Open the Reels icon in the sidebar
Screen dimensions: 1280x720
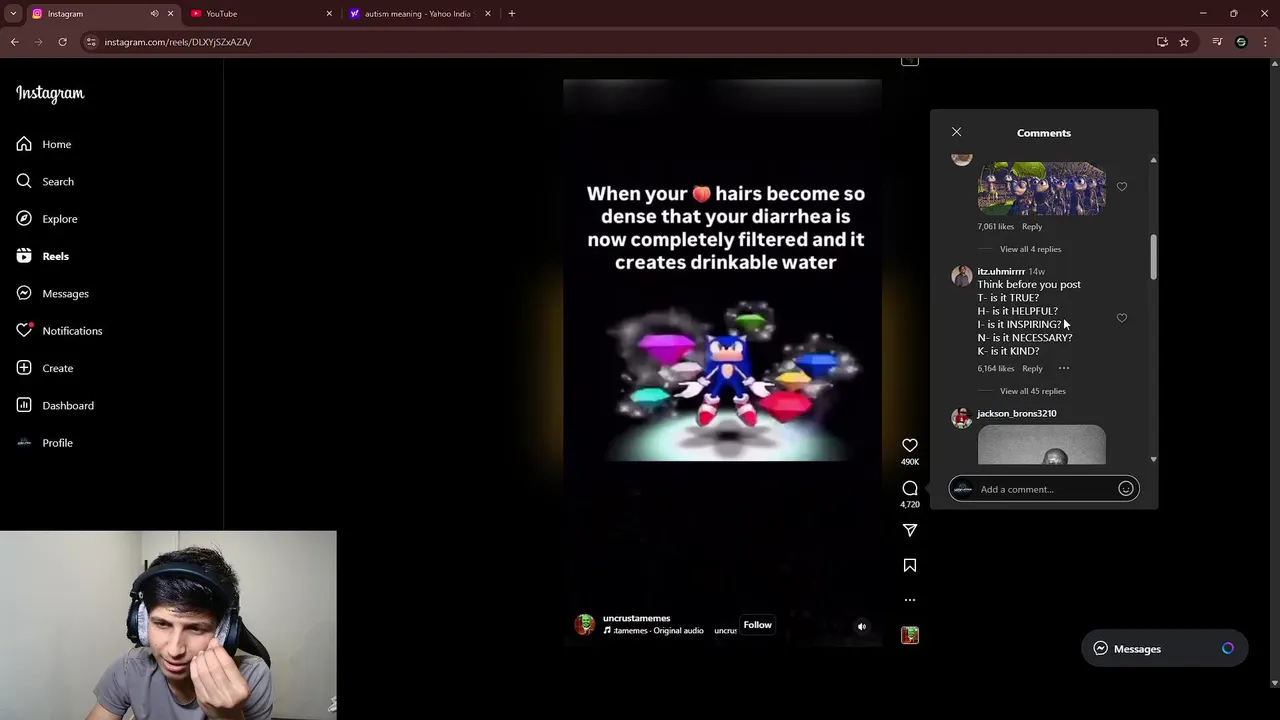tap(24, 256)
